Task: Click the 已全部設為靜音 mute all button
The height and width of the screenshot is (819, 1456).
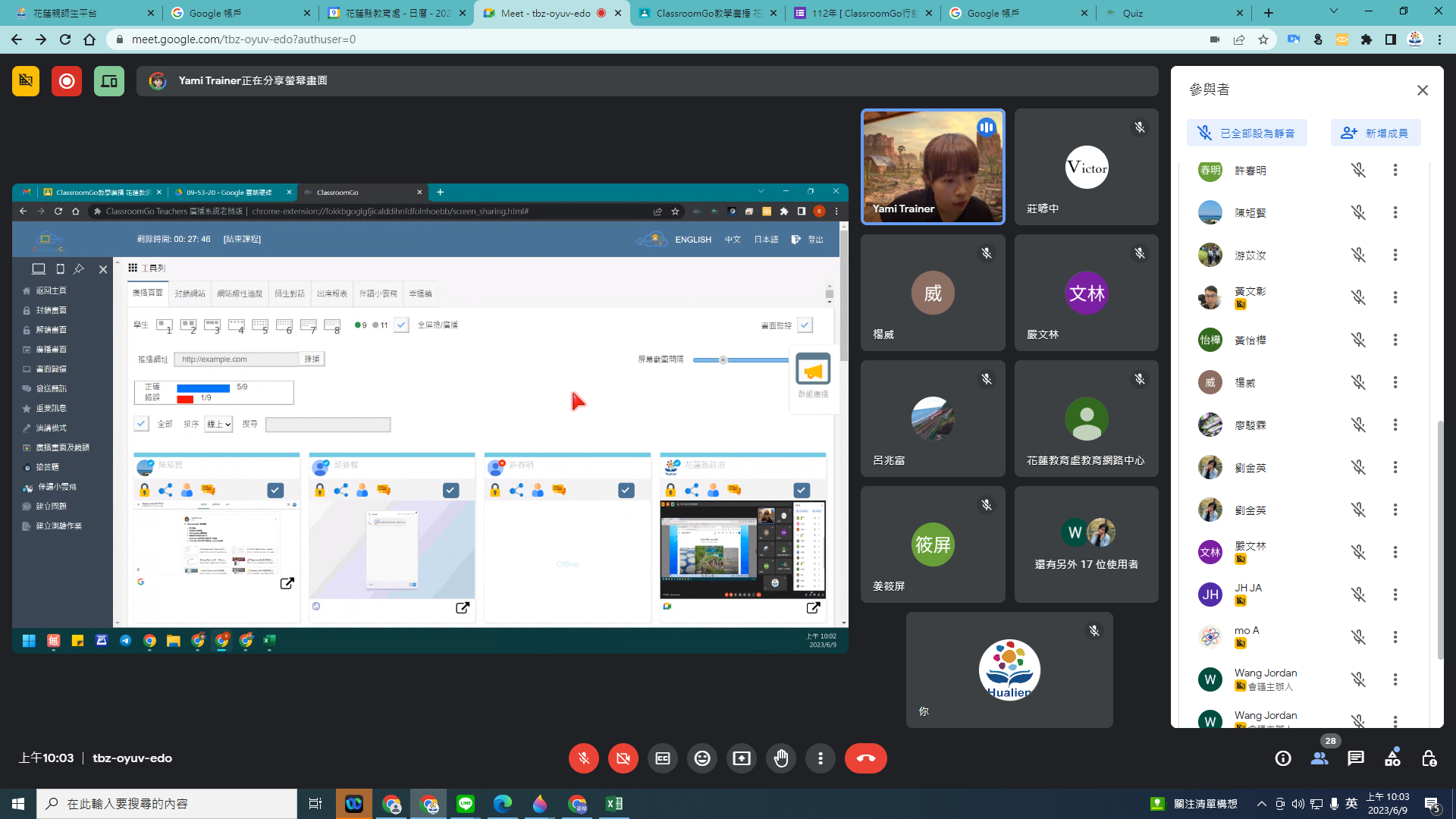Action: [x=1247, y=133]
